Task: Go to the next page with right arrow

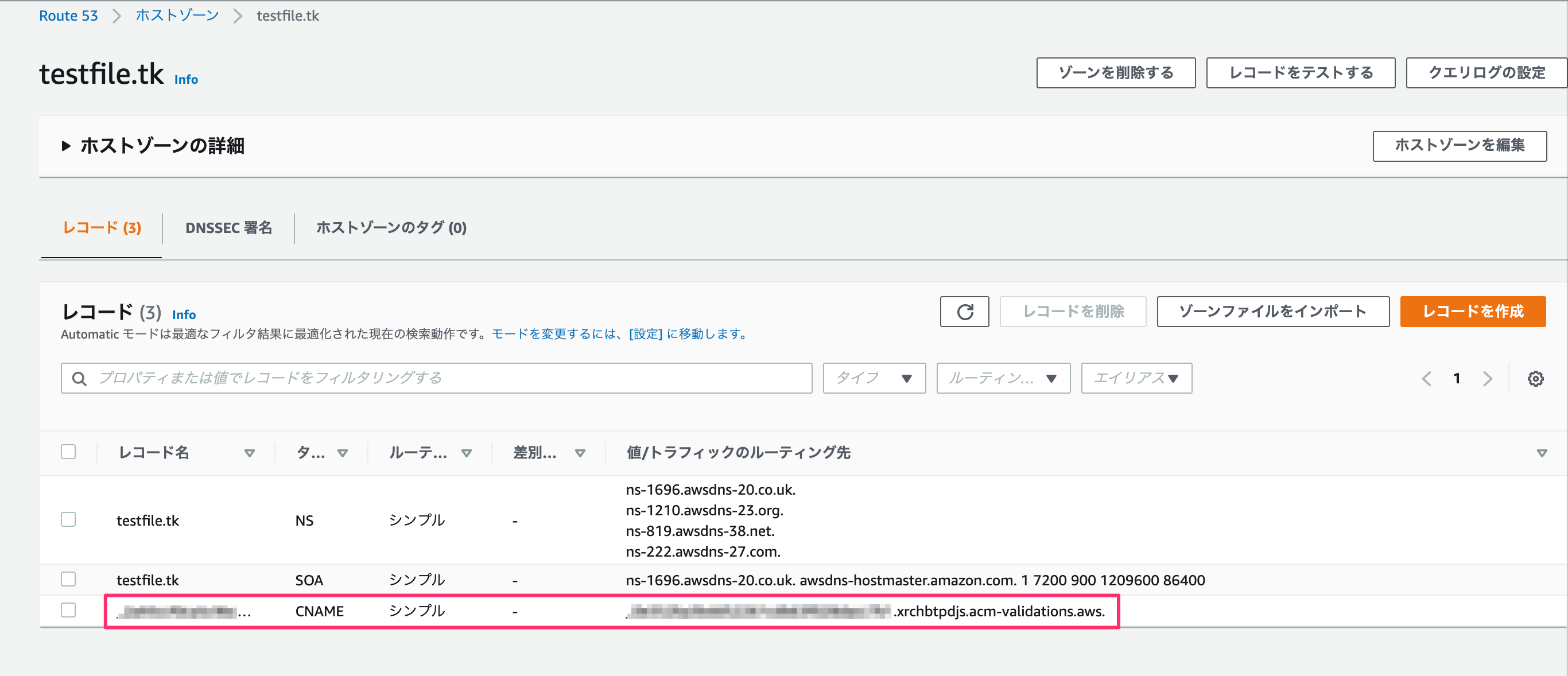Action: coord(1487,378)
